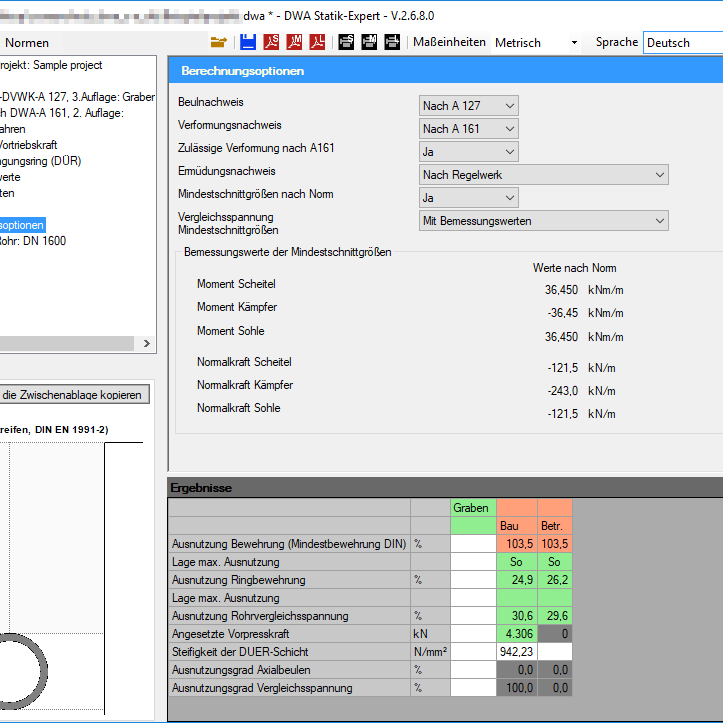Select the 'Rohr: DN 1600' tree entry
This screenshot has height=723, width=723.
(33, 241)
